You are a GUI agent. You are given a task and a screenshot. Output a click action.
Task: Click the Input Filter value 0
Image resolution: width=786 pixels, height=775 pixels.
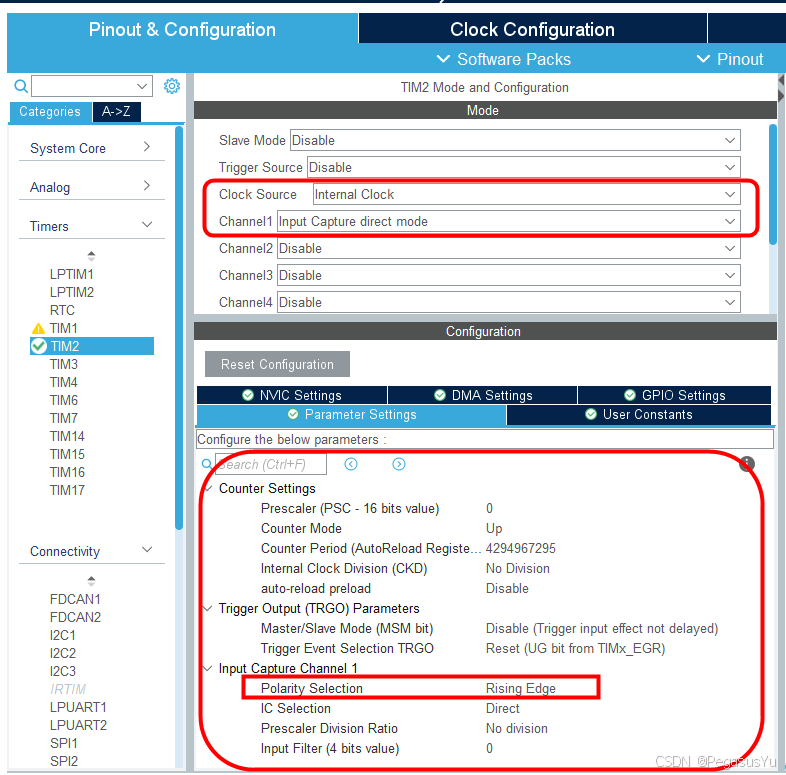[489, 749]
